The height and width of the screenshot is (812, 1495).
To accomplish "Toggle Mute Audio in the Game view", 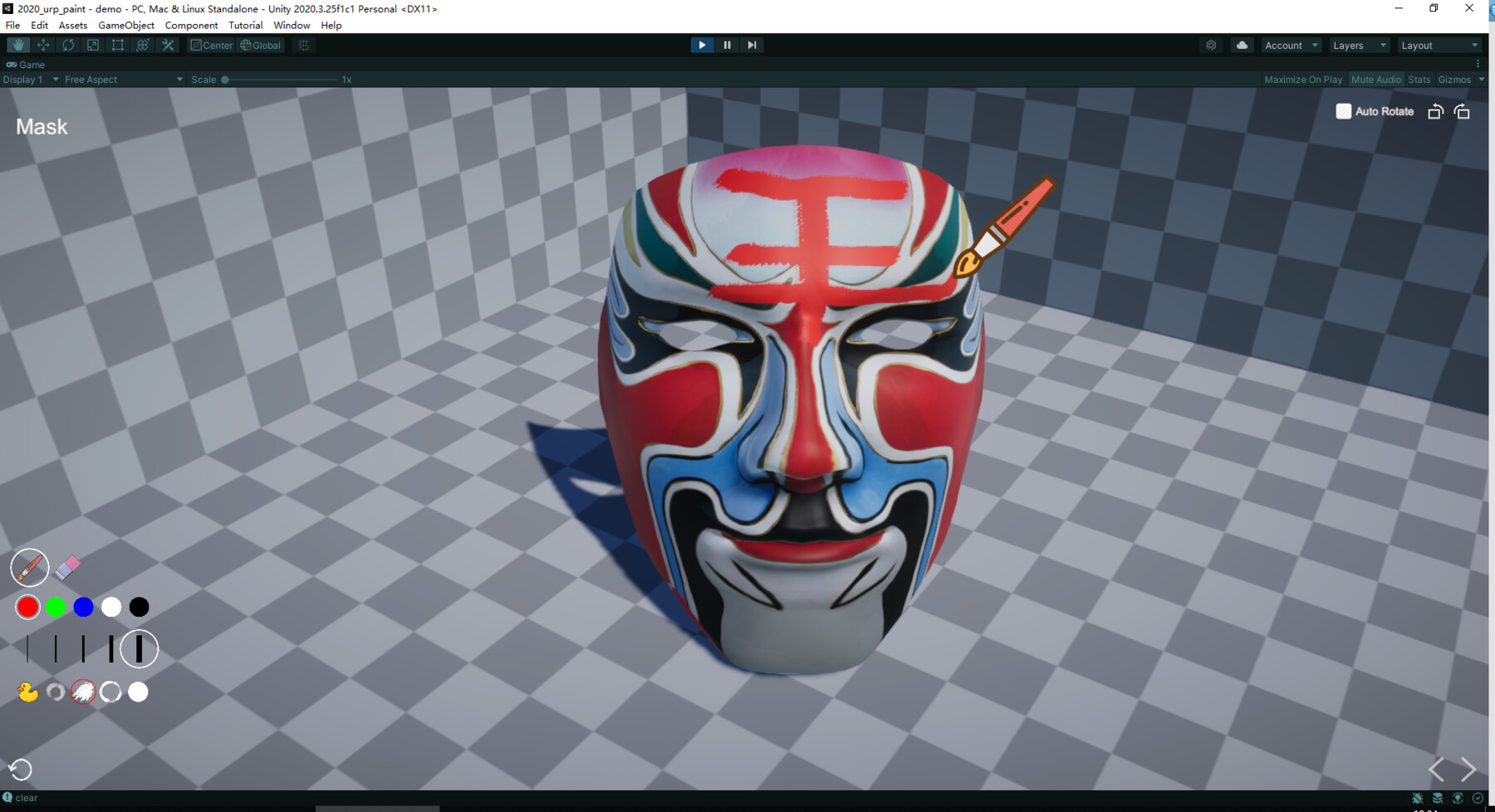I will tap(1376, 79).
